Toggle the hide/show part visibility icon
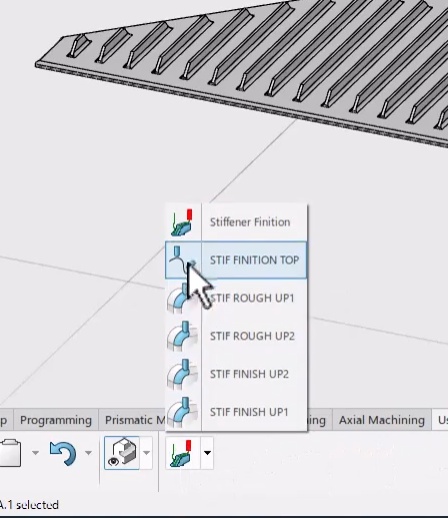448x518 pixels. (122, 453)
